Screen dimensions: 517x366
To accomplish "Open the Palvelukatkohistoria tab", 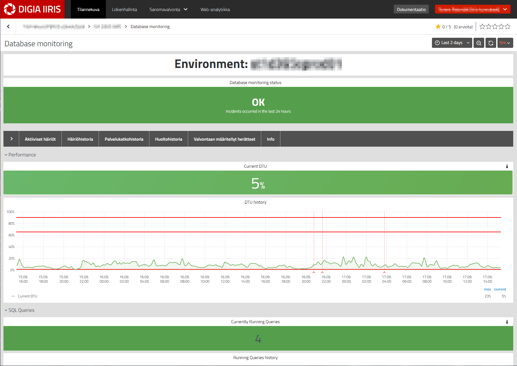I will click(124, 139).
